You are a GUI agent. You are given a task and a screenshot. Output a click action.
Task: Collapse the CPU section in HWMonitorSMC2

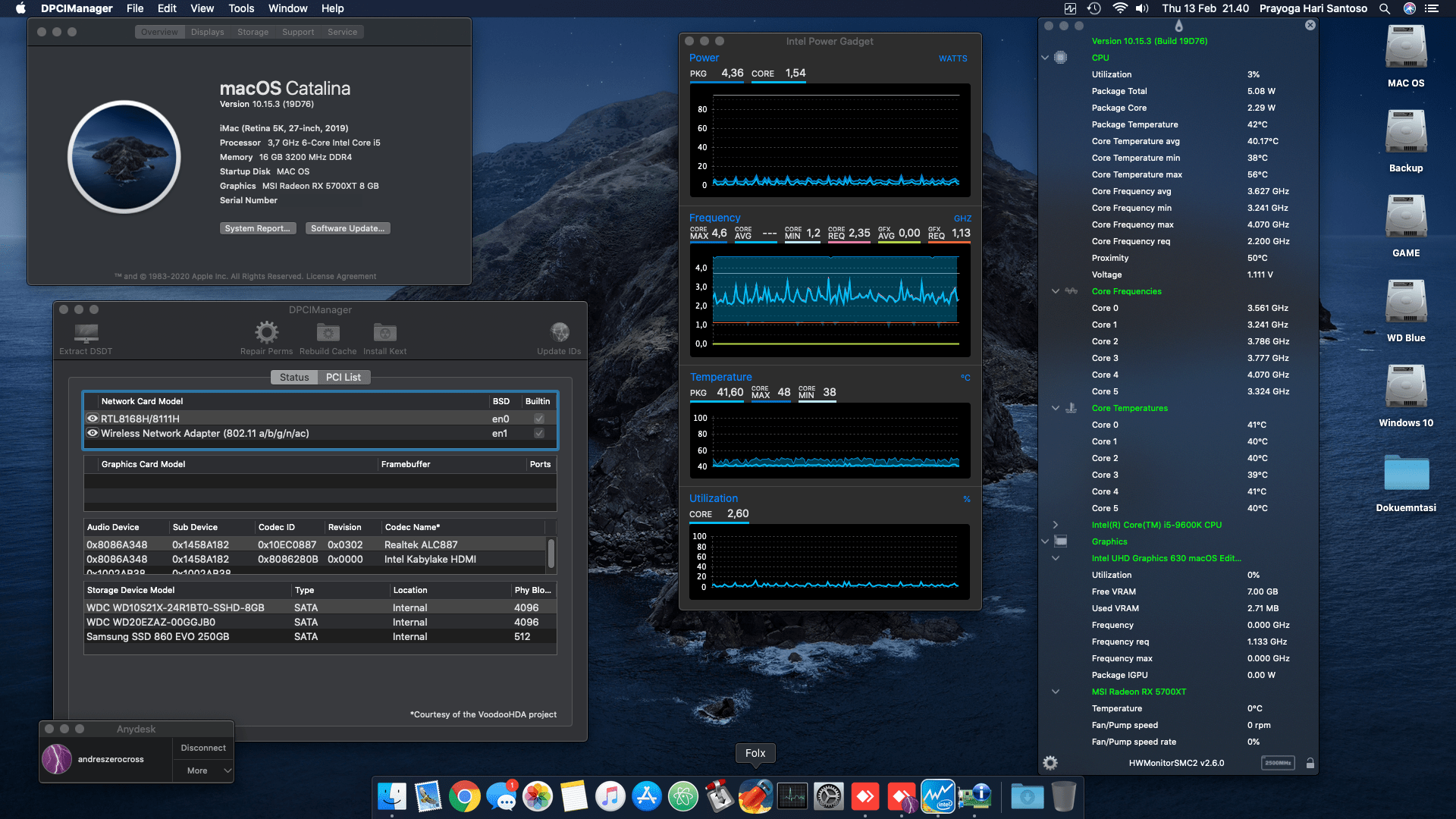1044,57
